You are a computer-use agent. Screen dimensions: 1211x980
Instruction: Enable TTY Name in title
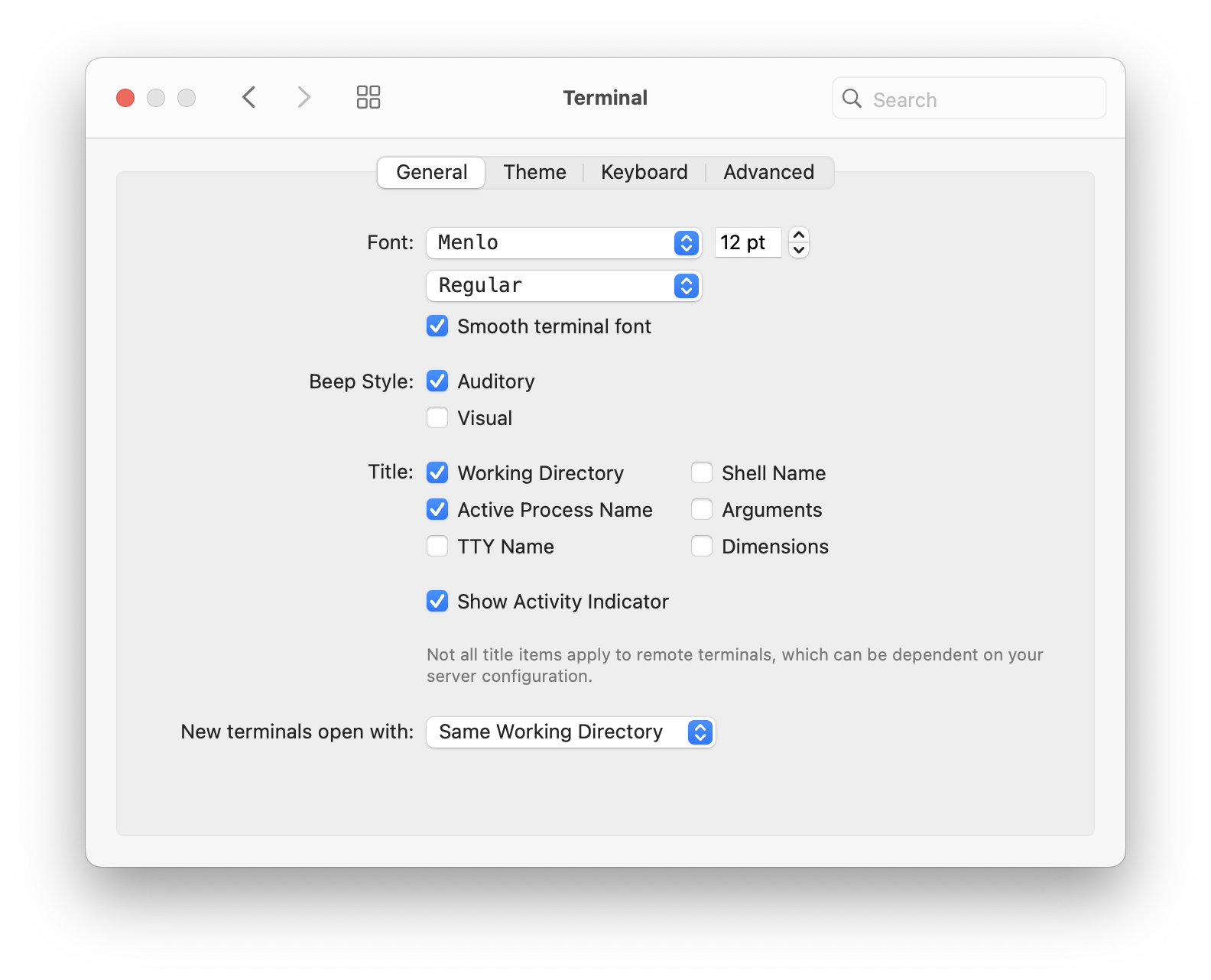pos(437,546)
